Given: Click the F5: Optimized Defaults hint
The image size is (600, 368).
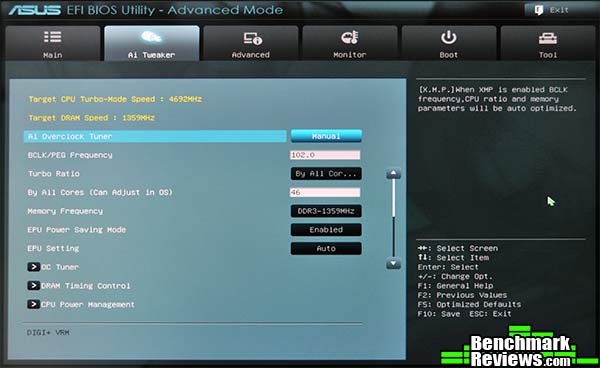Looking at the screenshot, I should pyautogui.click(x=469, y=304).
